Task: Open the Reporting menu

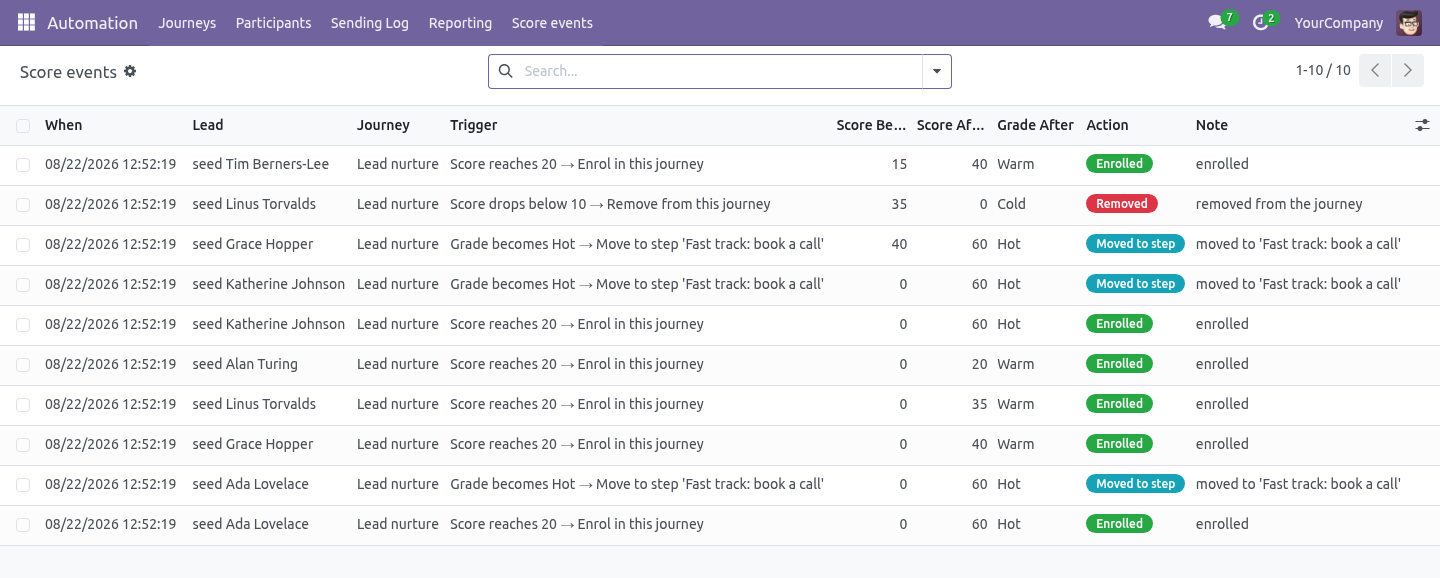Action: pyautogui.click(x=460, y=22)
